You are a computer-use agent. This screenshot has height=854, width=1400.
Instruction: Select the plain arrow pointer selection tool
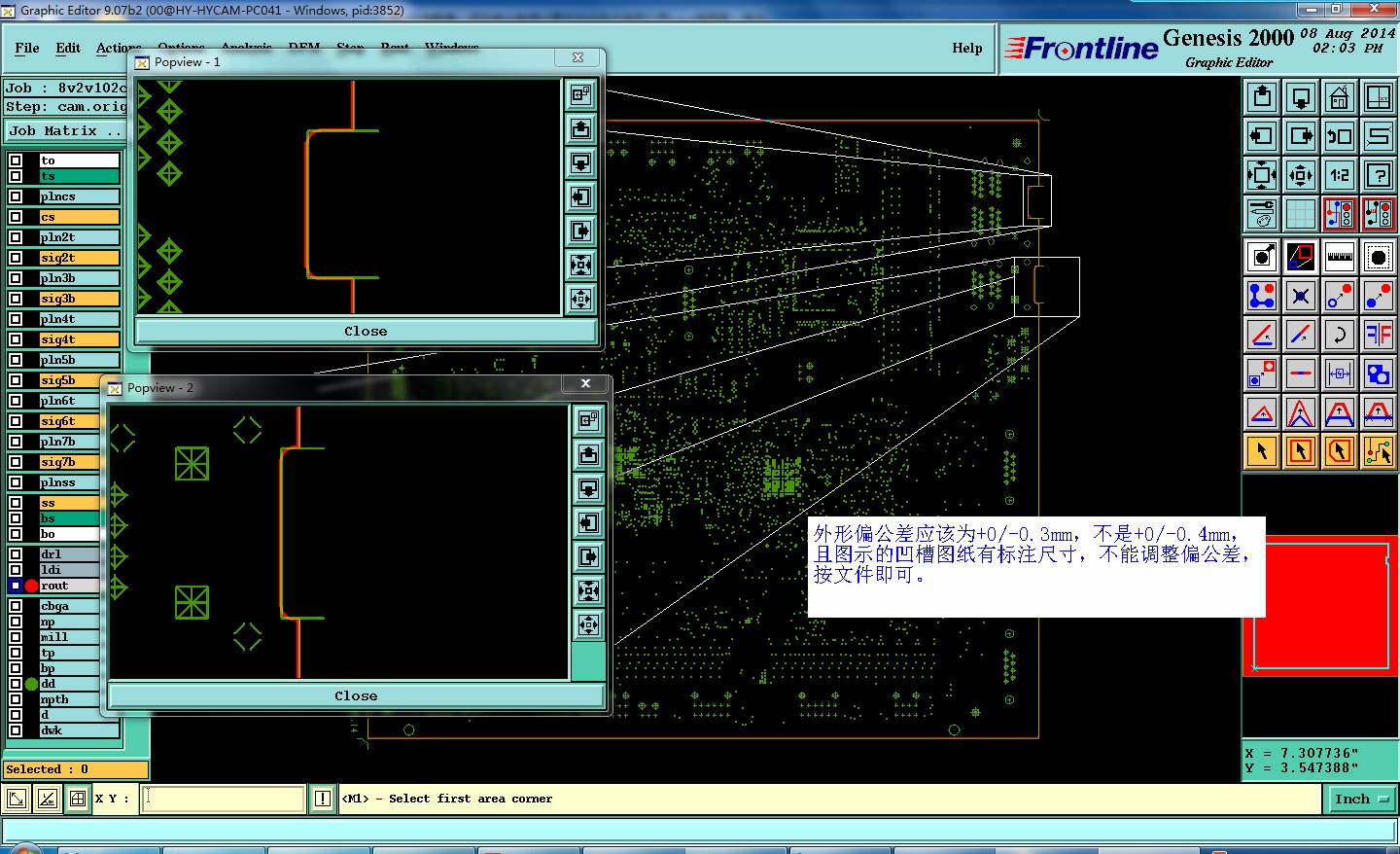1262,451
